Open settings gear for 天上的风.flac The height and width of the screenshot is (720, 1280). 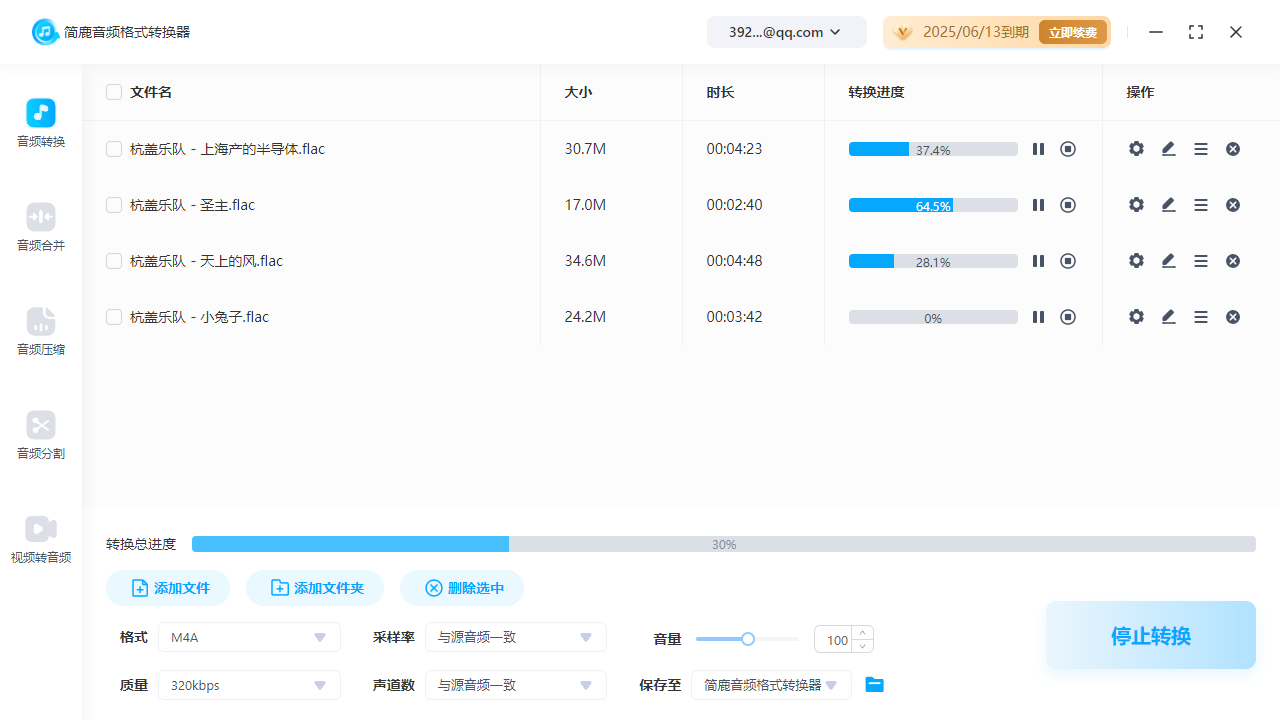tap(1136, 261)
